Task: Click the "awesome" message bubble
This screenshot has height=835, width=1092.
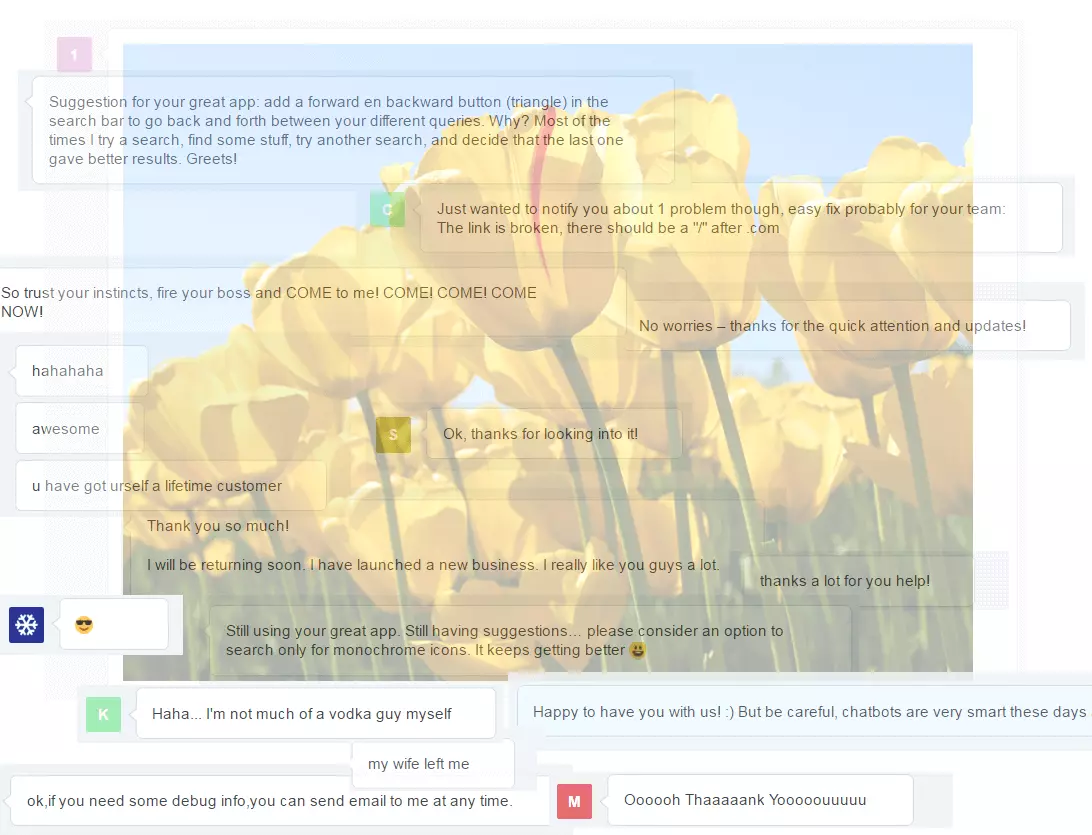Action: tap(80, 429)
